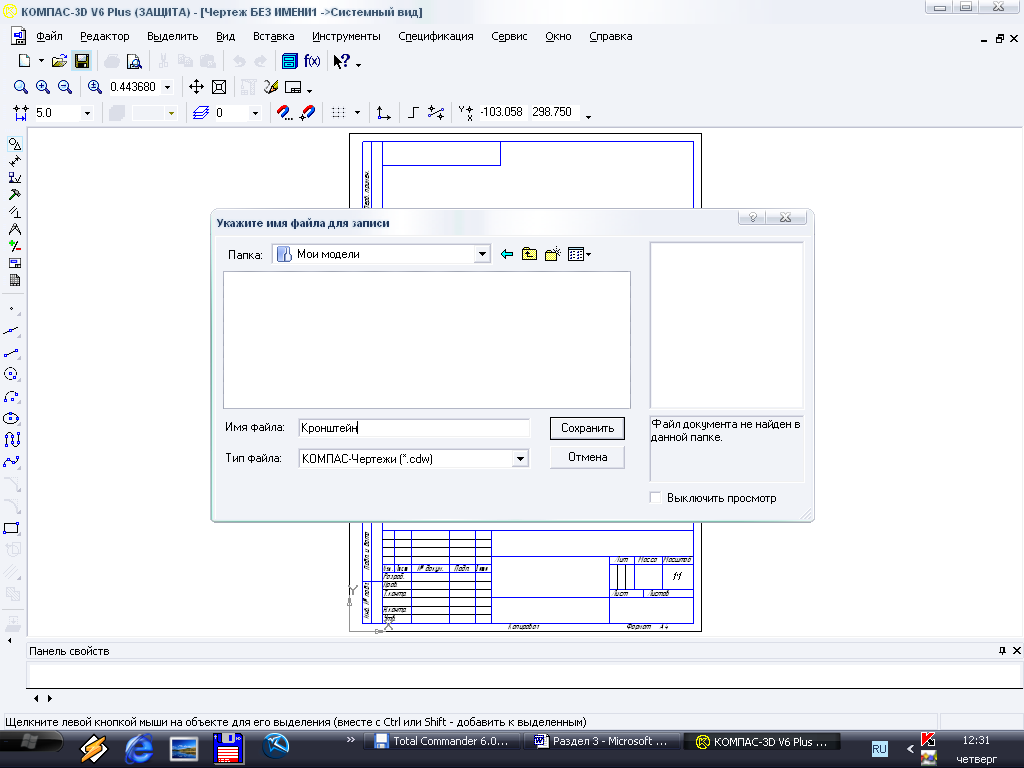Click the X coordinate field -103.058

coord(502,112)
